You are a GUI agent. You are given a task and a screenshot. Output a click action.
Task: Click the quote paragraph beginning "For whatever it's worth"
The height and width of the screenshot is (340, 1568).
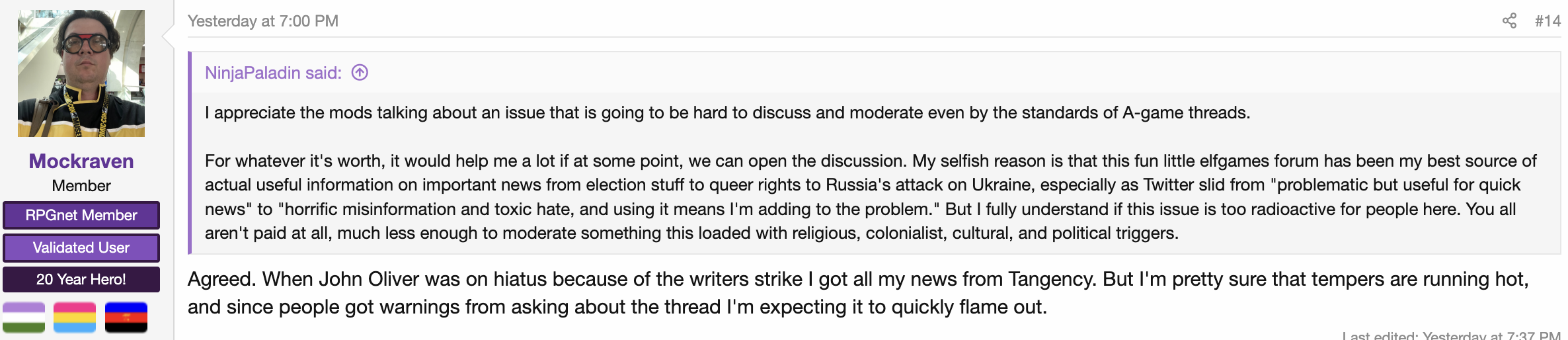pyautogui.click(x=871, y=197)
